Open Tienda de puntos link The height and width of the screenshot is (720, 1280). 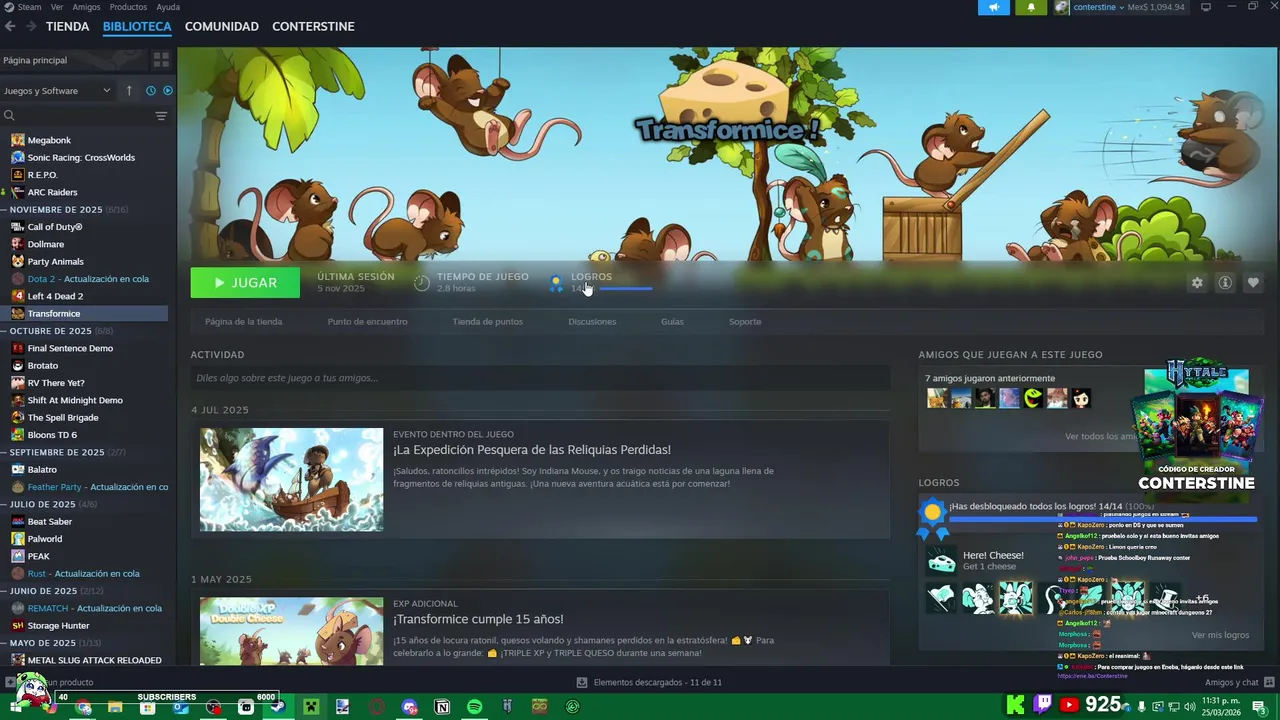pos(487,322)
